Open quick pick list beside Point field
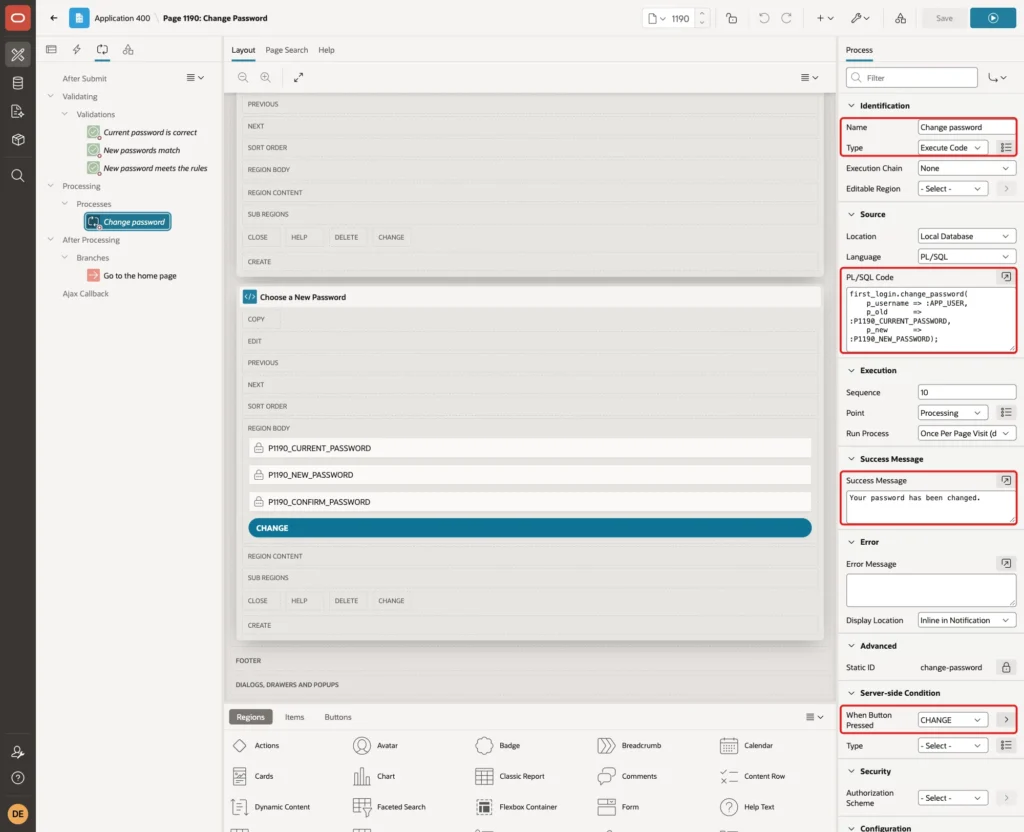Screen dimensions: 1024x832 click(x=1006, y=412)
